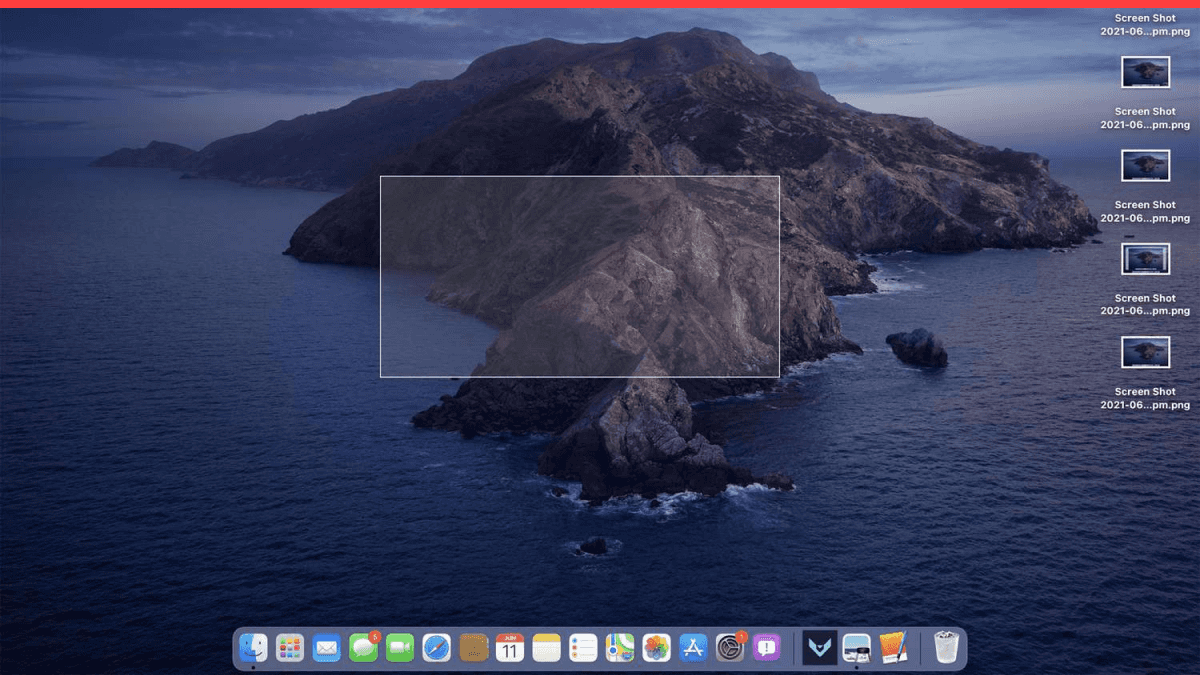Open Messages with the notification badge
The image size is (1200, 675).
tap(363, 648)
